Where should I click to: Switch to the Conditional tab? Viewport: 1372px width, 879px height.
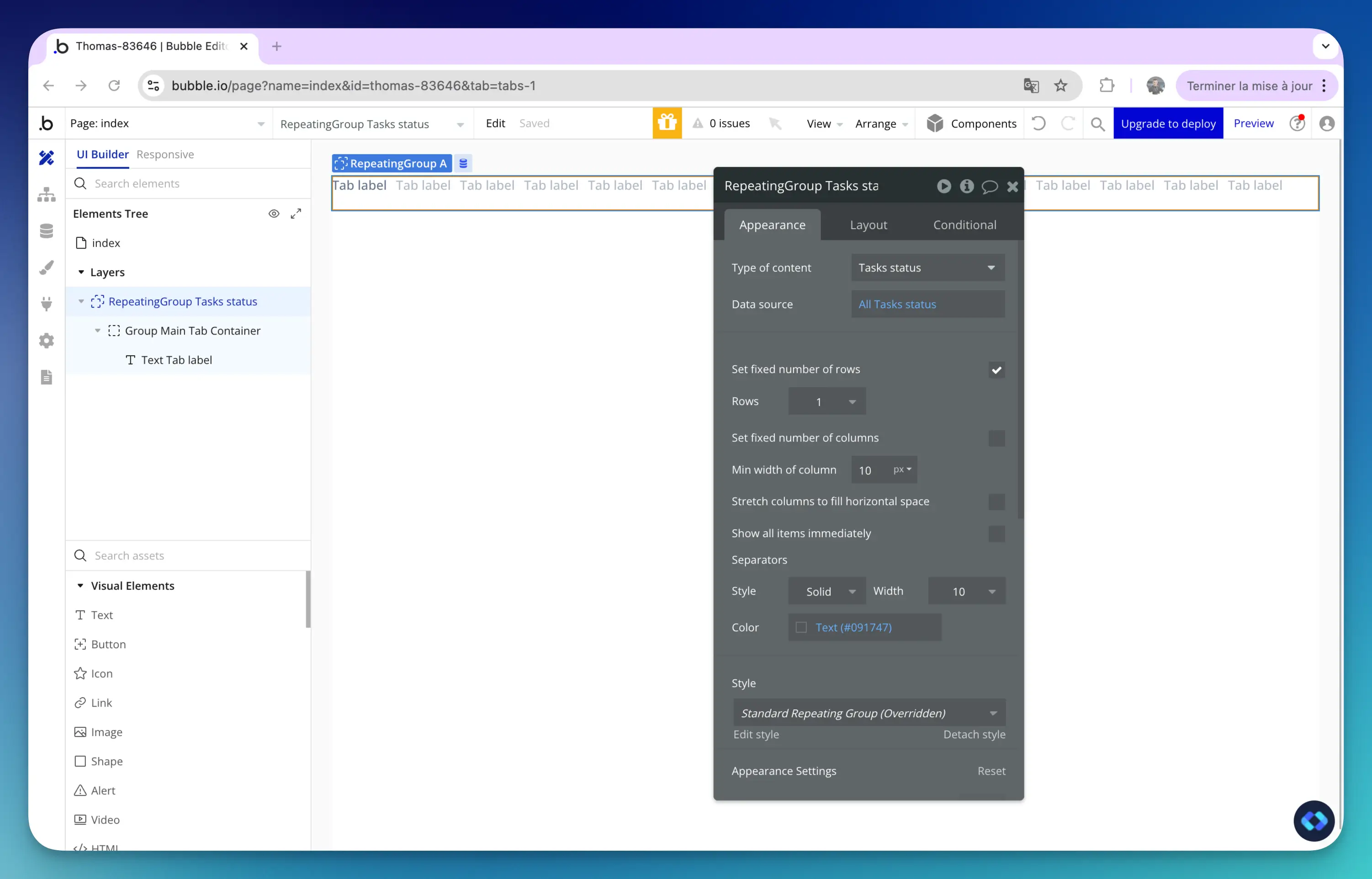point(964,225)
